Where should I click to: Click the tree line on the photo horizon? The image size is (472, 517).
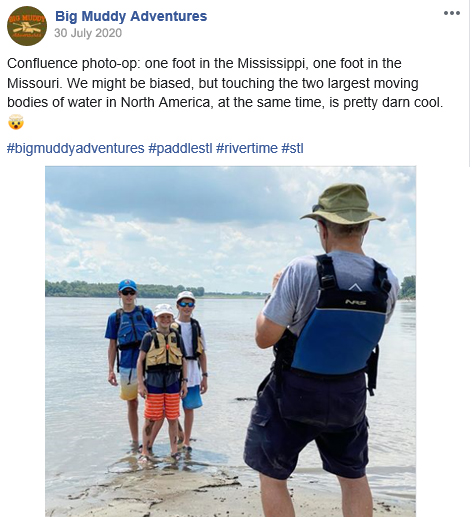coord(125,289)
